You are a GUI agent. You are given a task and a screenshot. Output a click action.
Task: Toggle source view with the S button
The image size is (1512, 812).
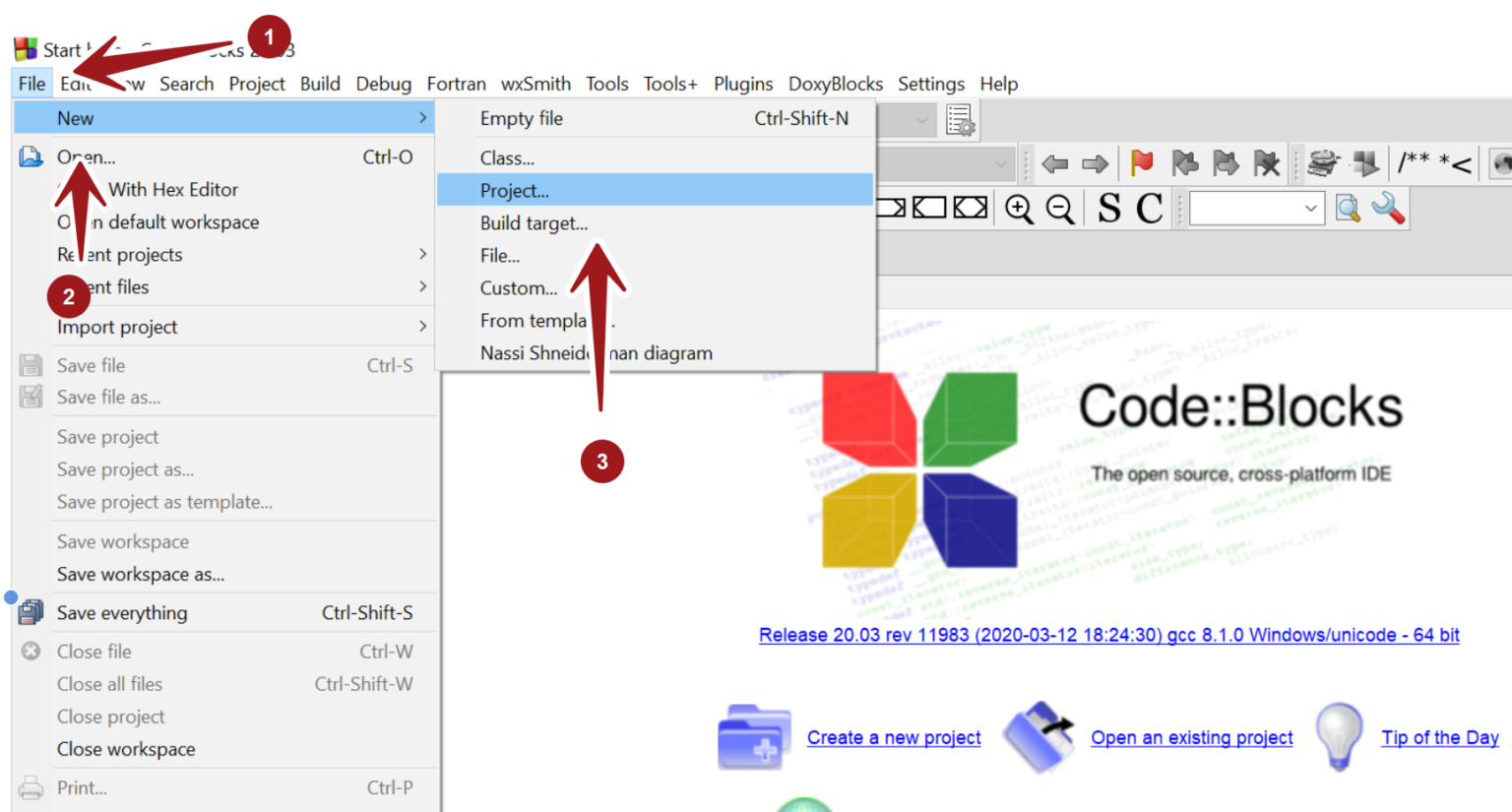[x=1109, y=209]
